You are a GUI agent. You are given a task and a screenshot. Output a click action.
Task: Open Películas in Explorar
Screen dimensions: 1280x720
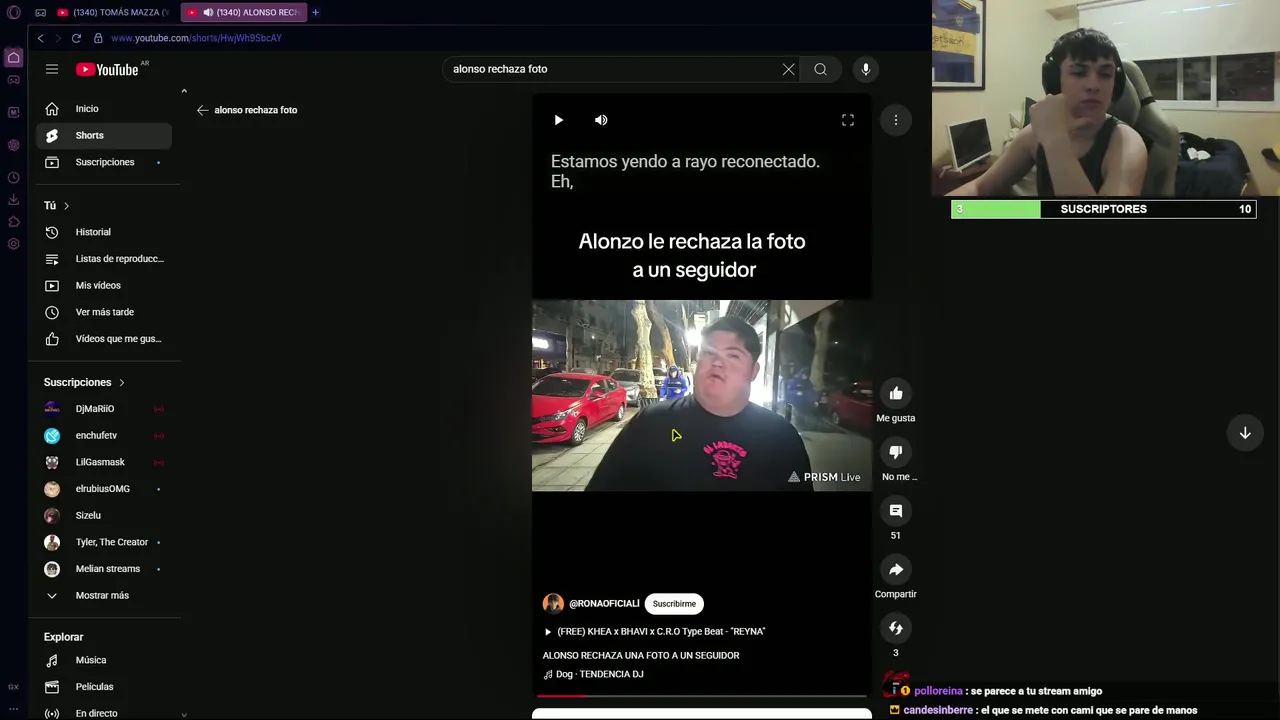[104, 687]
